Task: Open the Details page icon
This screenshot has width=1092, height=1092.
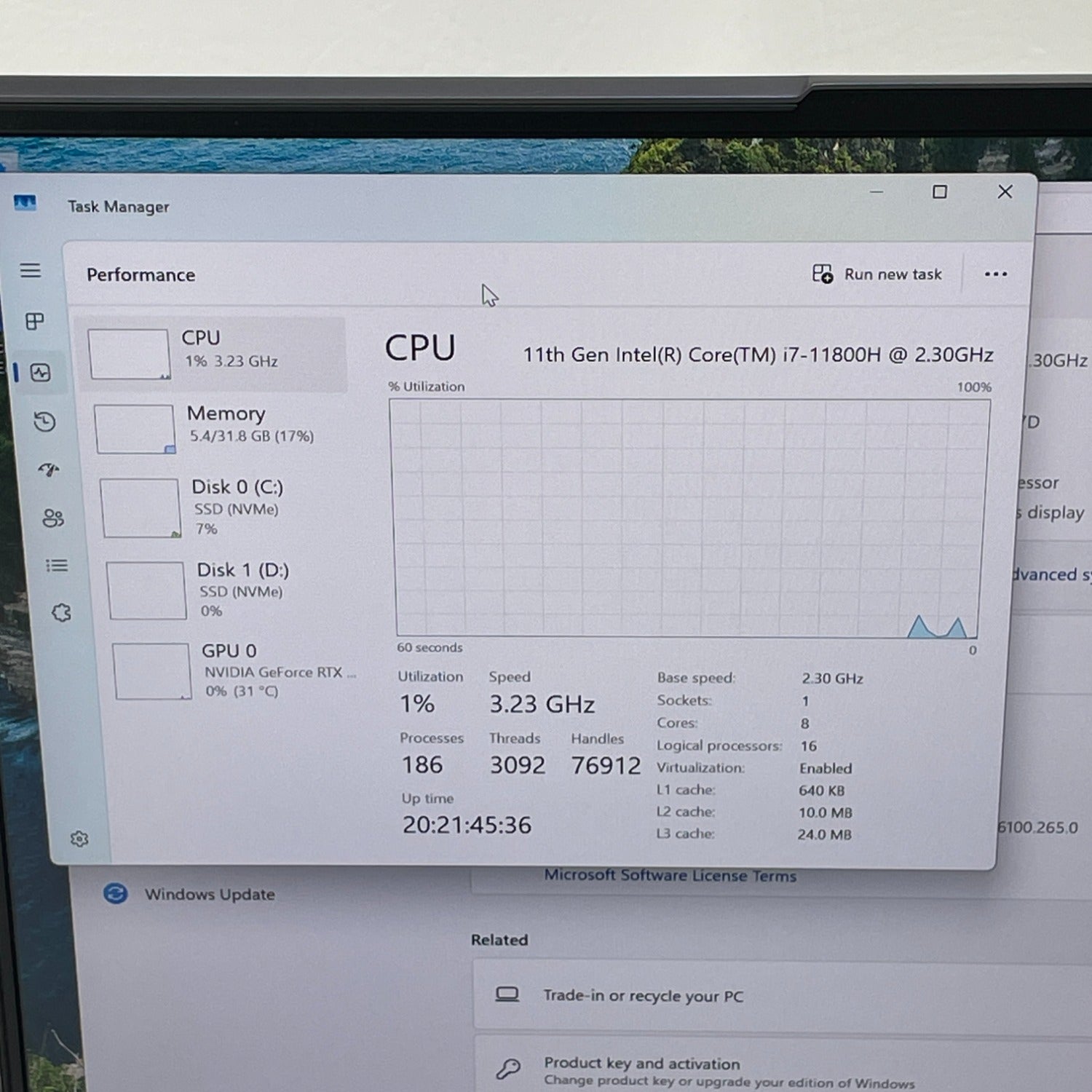Action: [x=57, y=566]
